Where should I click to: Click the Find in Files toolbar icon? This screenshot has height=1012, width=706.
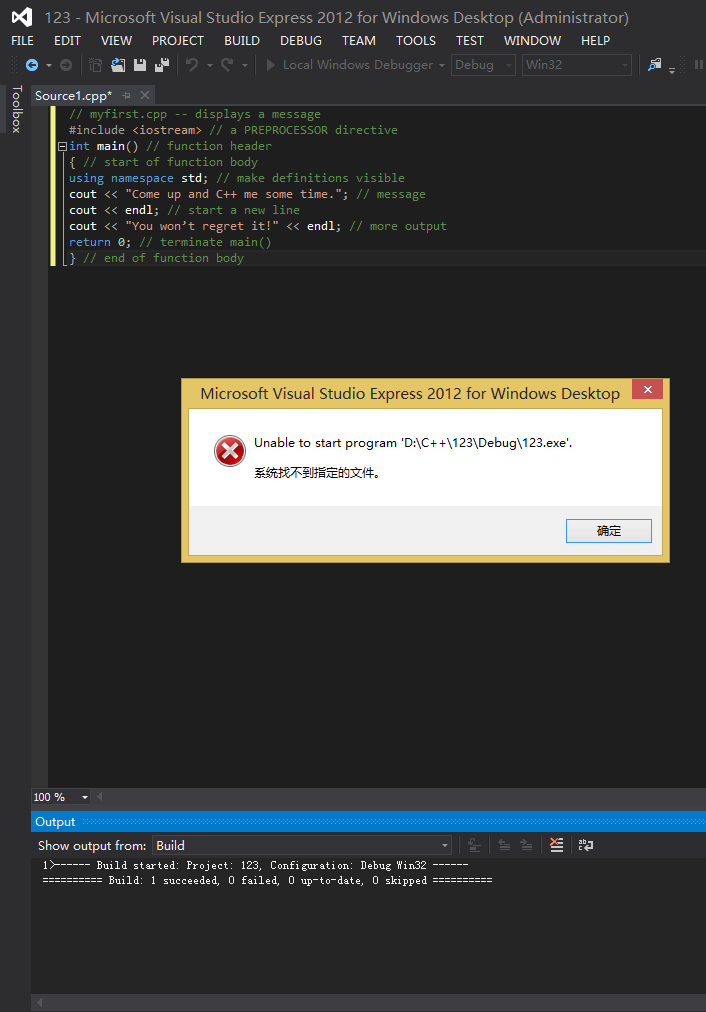[x=655, y=65]
